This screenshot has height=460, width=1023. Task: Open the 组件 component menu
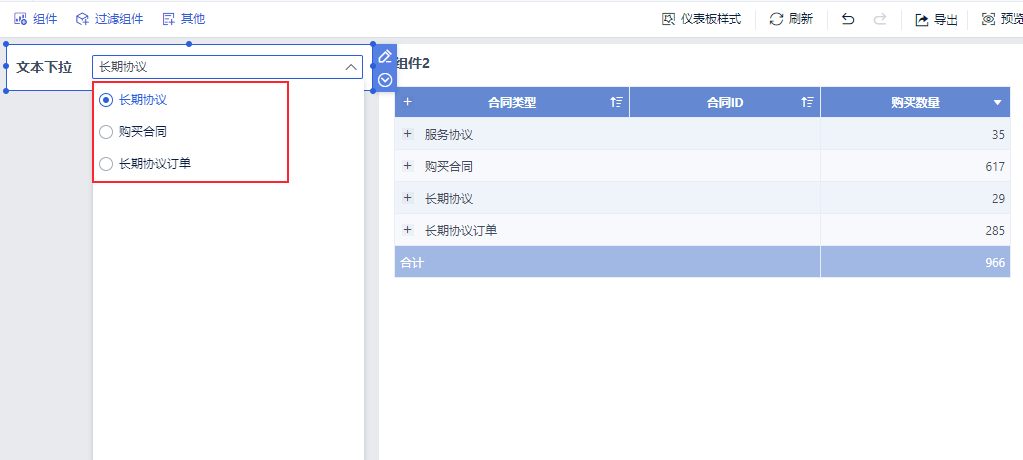[36, 19]
